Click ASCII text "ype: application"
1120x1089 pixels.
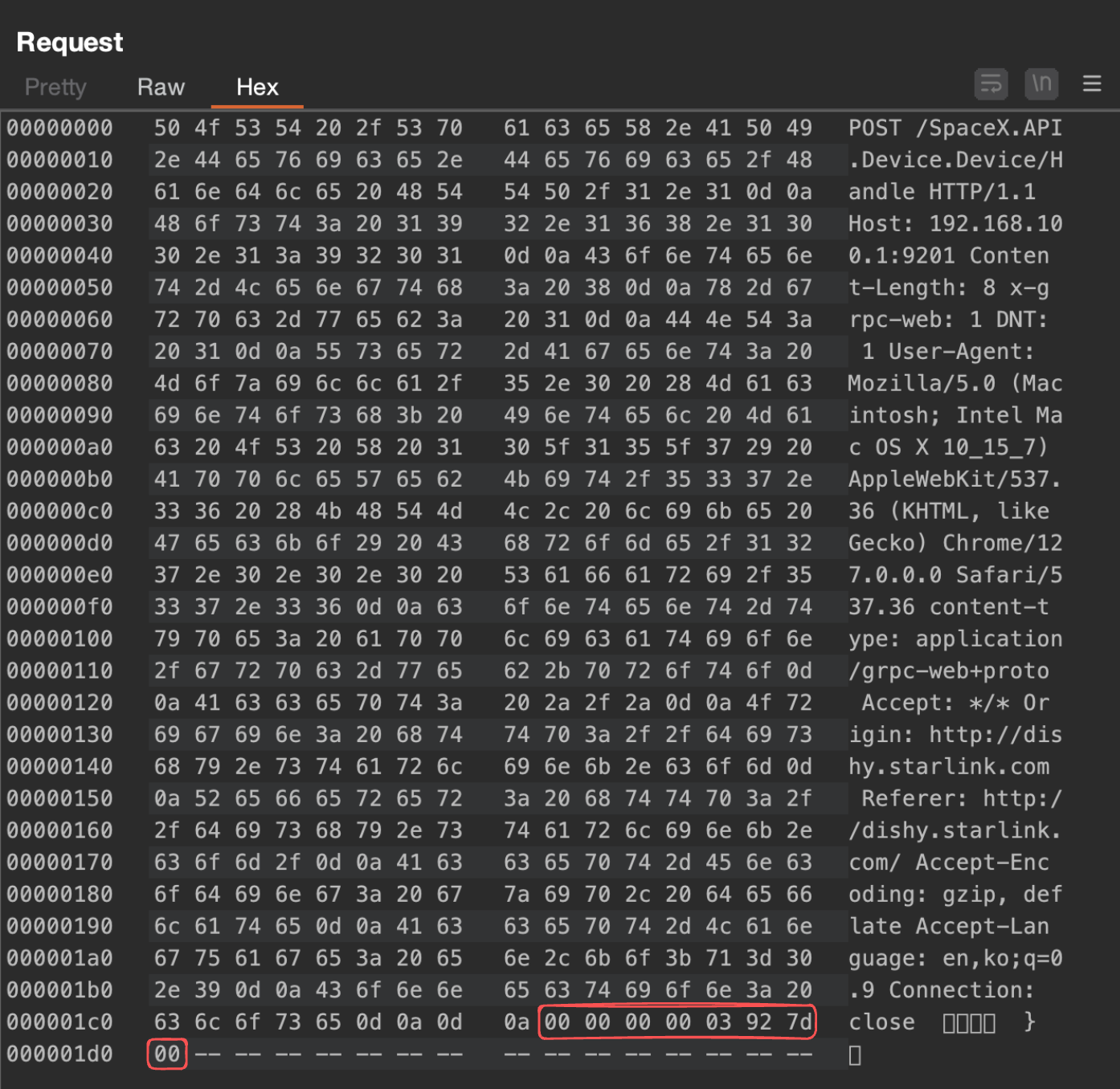coord(955,638)
